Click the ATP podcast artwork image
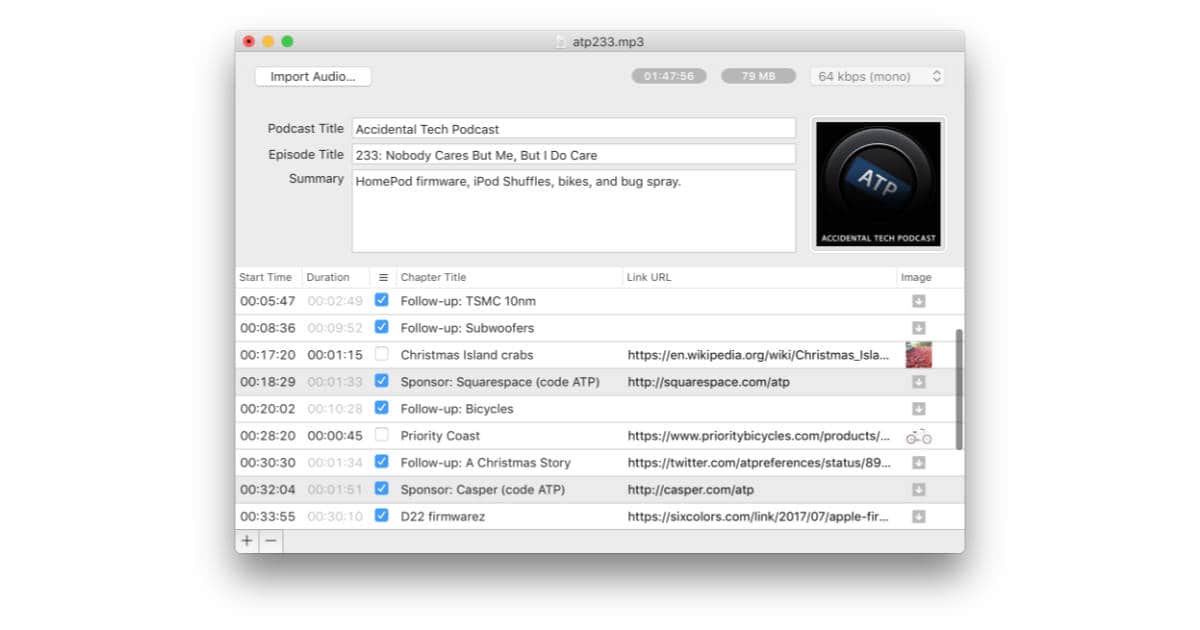 coord(879,184)
